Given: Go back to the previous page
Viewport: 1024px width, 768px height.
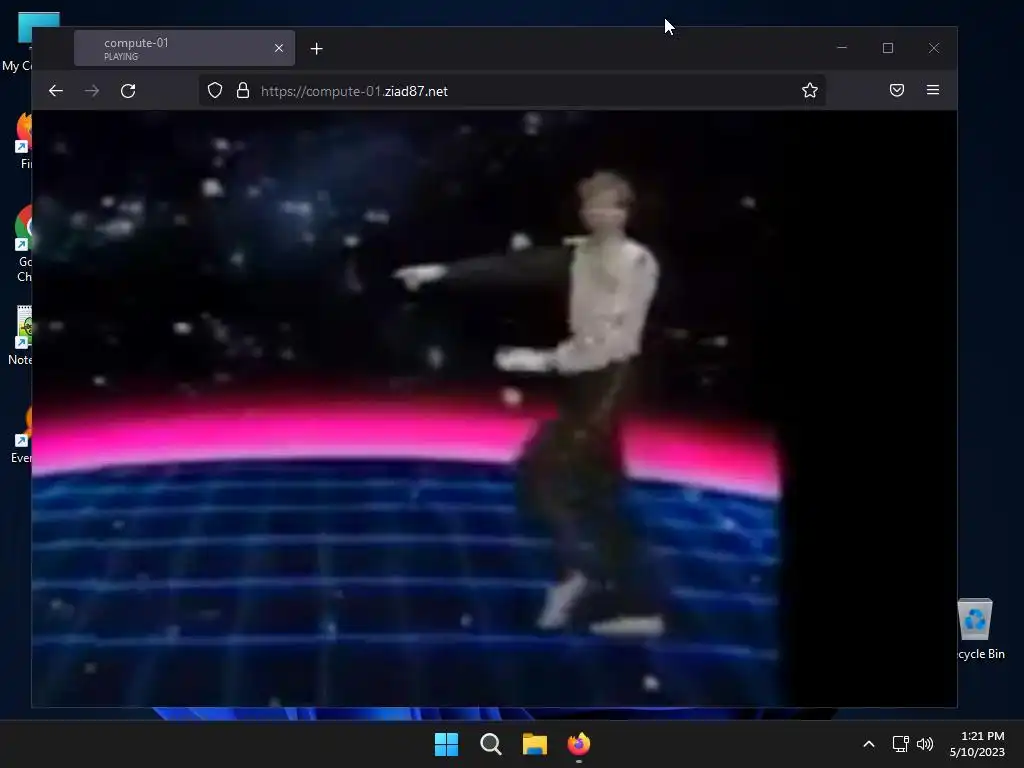Looking at the screenshot, I should coord(56,91).
